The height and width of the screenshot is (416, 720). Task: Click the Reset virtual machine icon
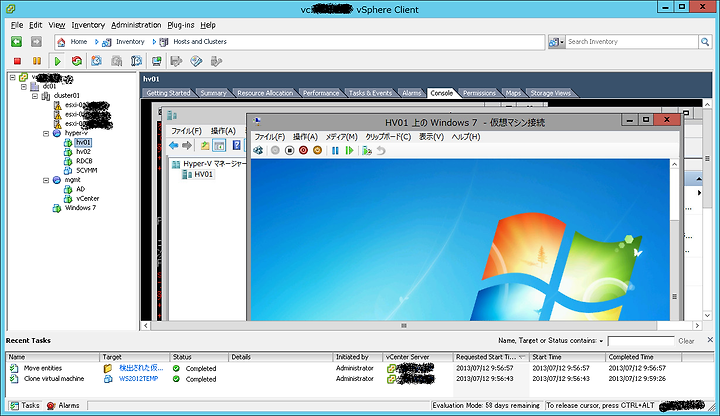tap(77, 61)
